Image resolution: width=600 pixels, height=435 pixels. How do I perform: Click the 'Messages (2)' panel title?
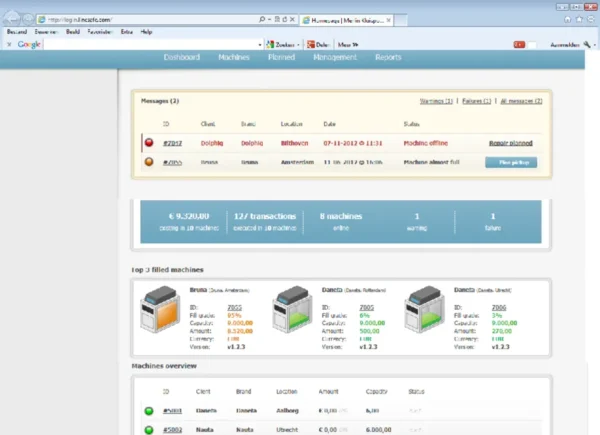160,101
